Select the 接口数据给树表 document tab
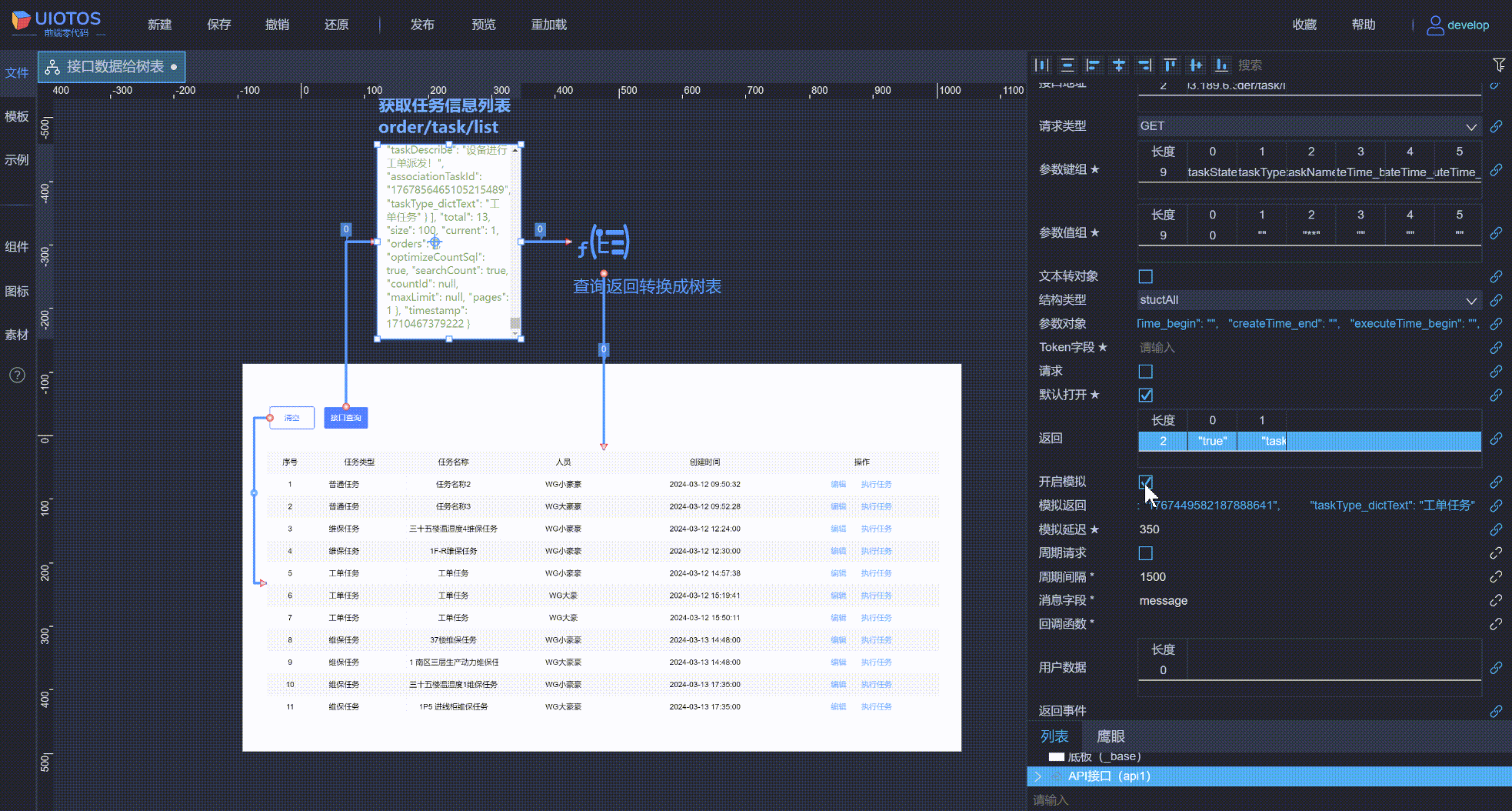1512x811 pixels. [112, 67]
